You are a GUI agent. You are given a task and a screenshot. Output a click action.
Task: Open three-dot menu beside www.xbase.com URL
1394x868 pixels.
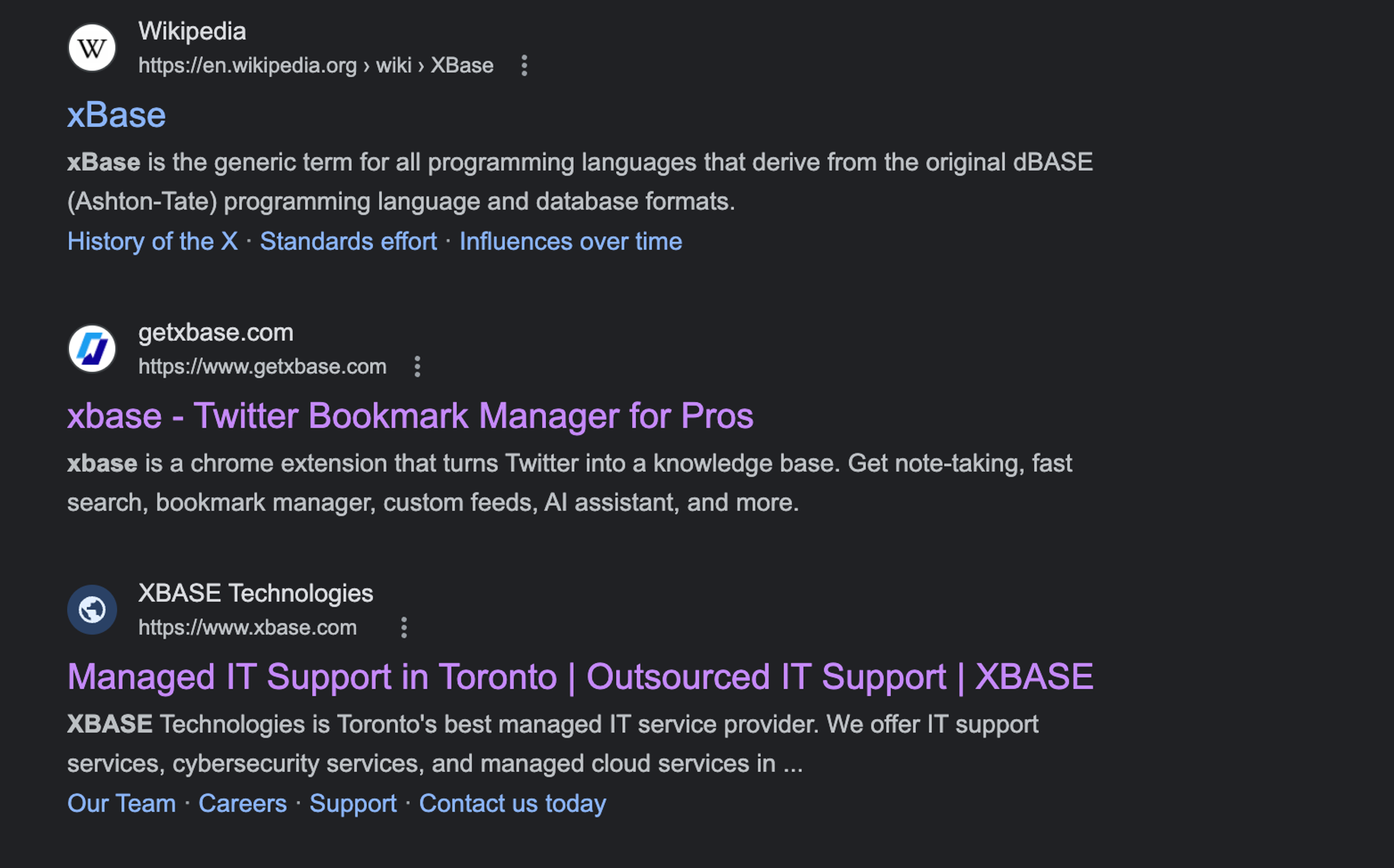point(404,628)
